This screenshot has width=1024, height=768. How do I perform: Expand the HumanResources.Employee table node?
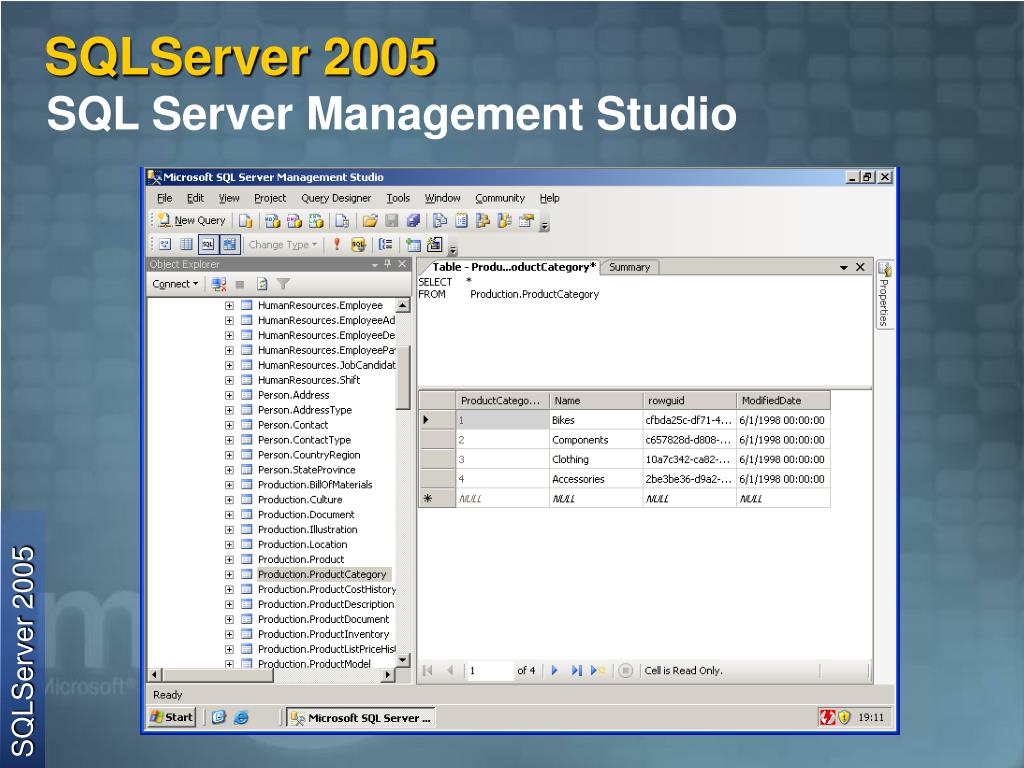pyautogui.click(x=229, y=305)
